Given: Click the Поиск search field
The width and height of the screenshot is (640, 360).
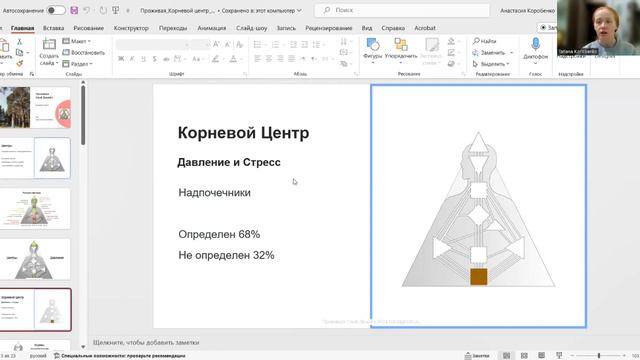Looking at the screenshot, I should 402,10.
